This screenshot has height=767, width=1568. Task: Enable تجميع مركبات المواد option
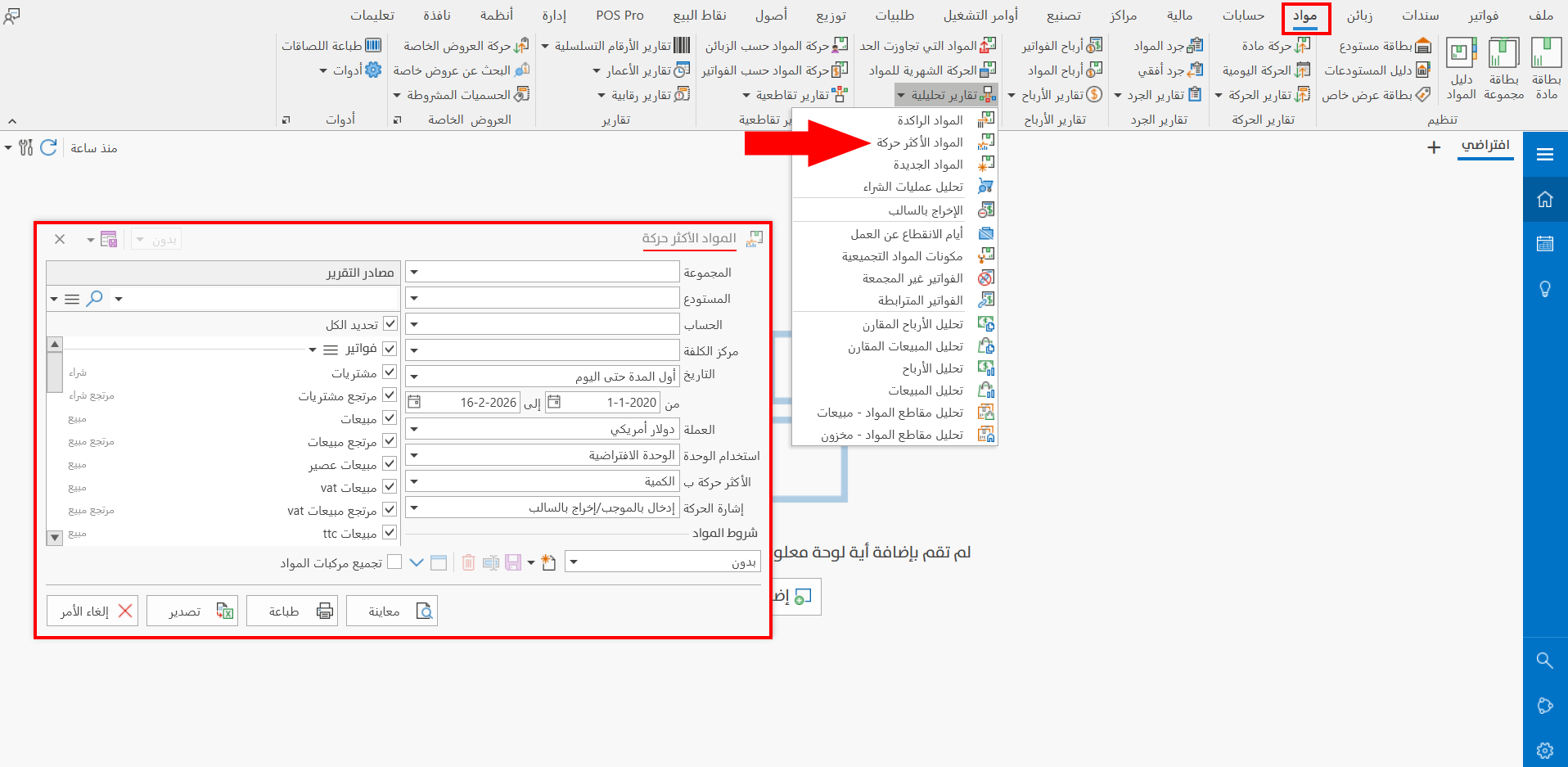[395, 561]
